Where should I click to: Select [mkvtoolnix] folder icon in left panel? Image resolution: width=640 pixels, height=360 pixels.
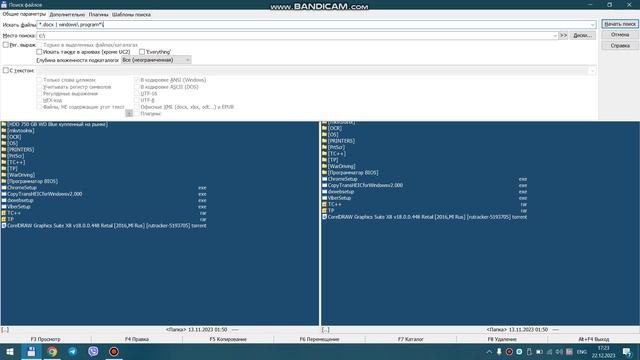tap(4, 131)
